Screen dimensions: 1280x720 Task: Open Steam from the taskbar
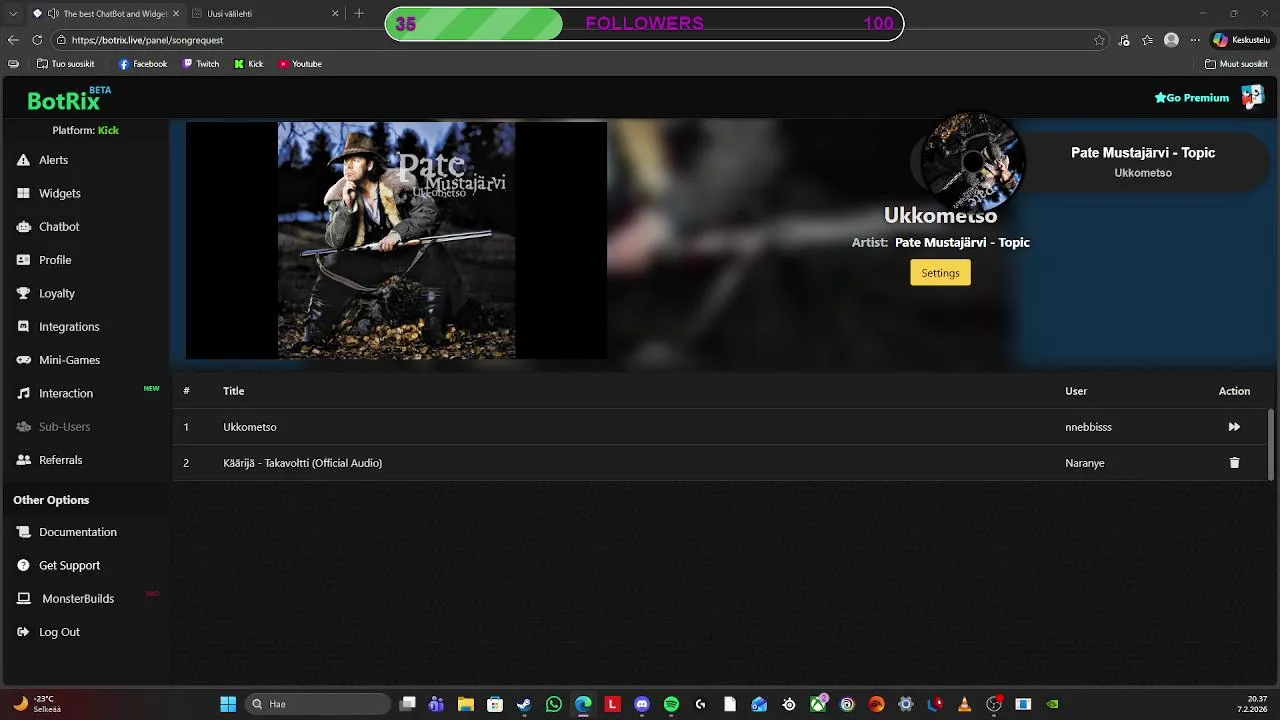[x=524, y=704]
